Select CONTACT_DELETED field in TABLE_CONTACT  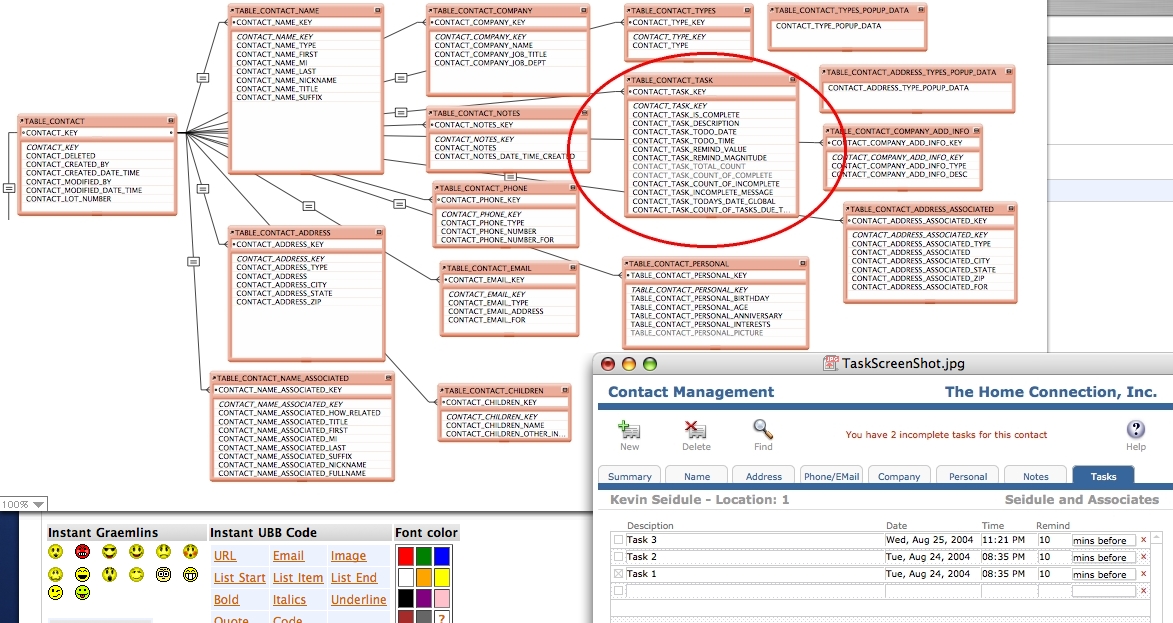pos(61,156)
